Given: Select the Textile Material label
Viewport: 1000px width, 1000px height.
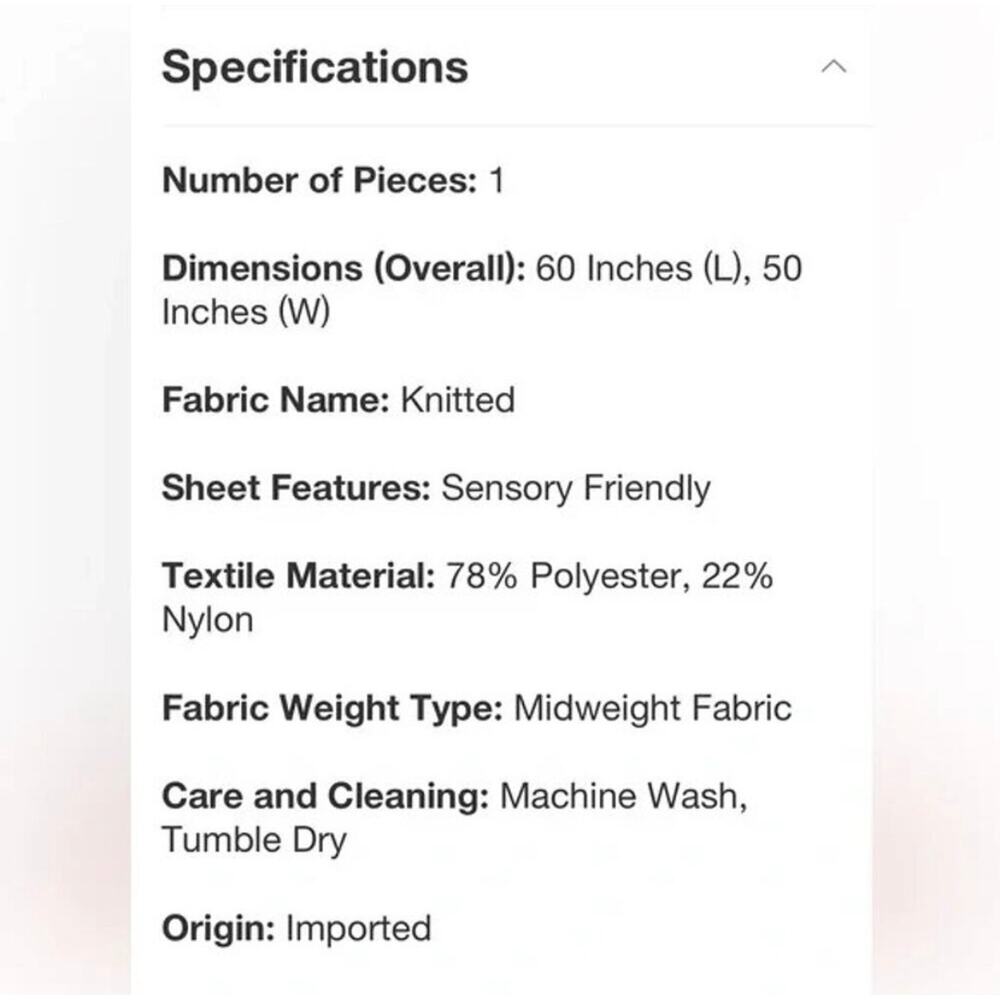Looking at the screenshot, I should [x=298, y=575].
